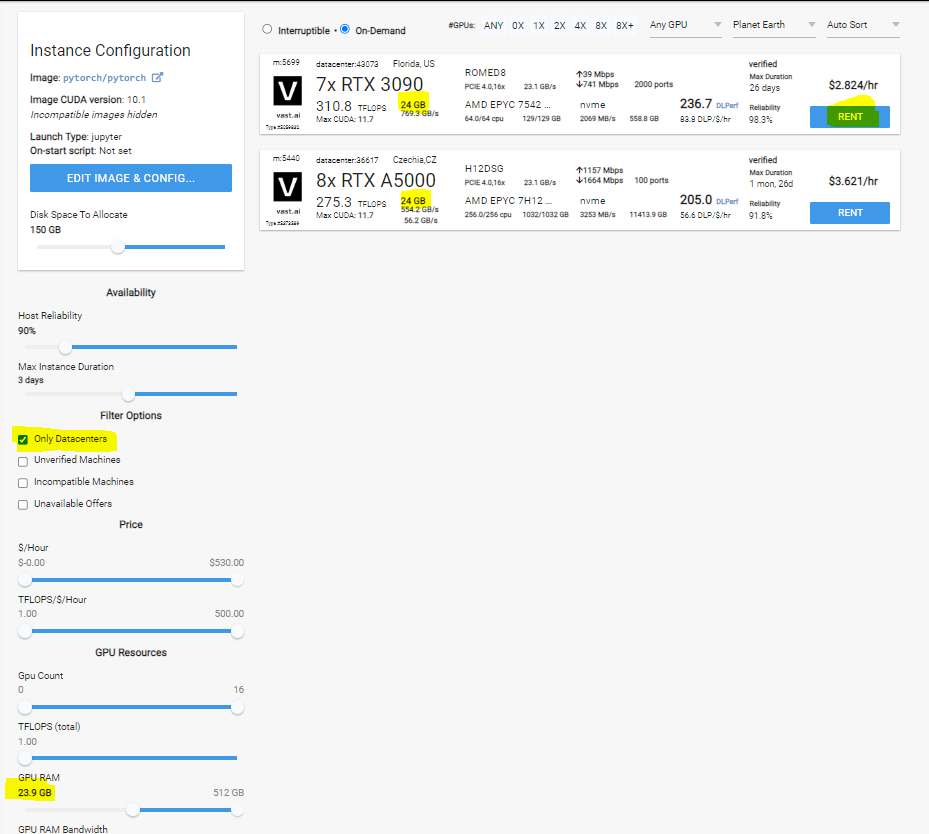The height and width of the screenshot is (834, 929).
Task: Select 4X in the #GPUs filter
Action: 580,25
